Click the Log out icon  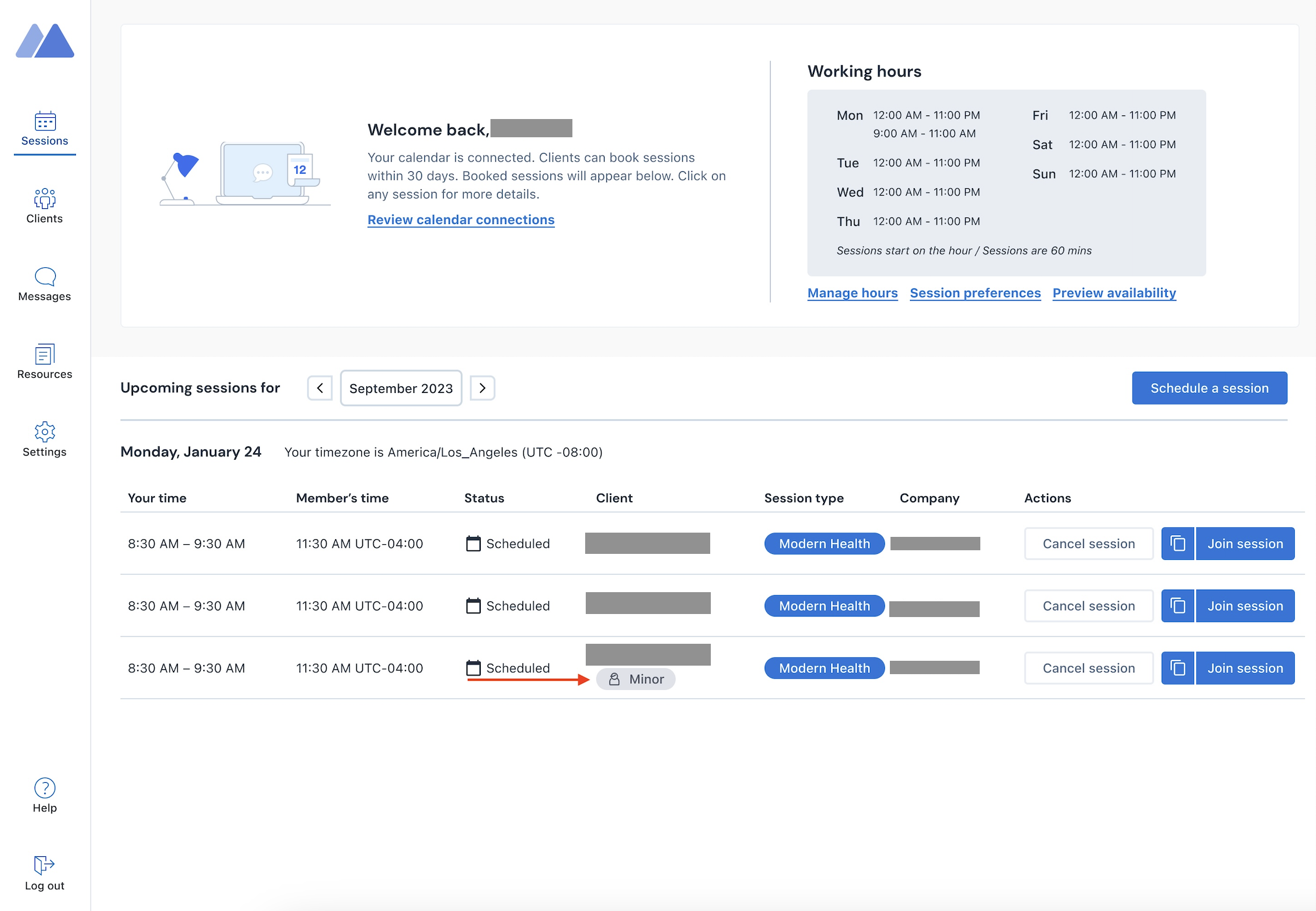click(x=44, y=865)
